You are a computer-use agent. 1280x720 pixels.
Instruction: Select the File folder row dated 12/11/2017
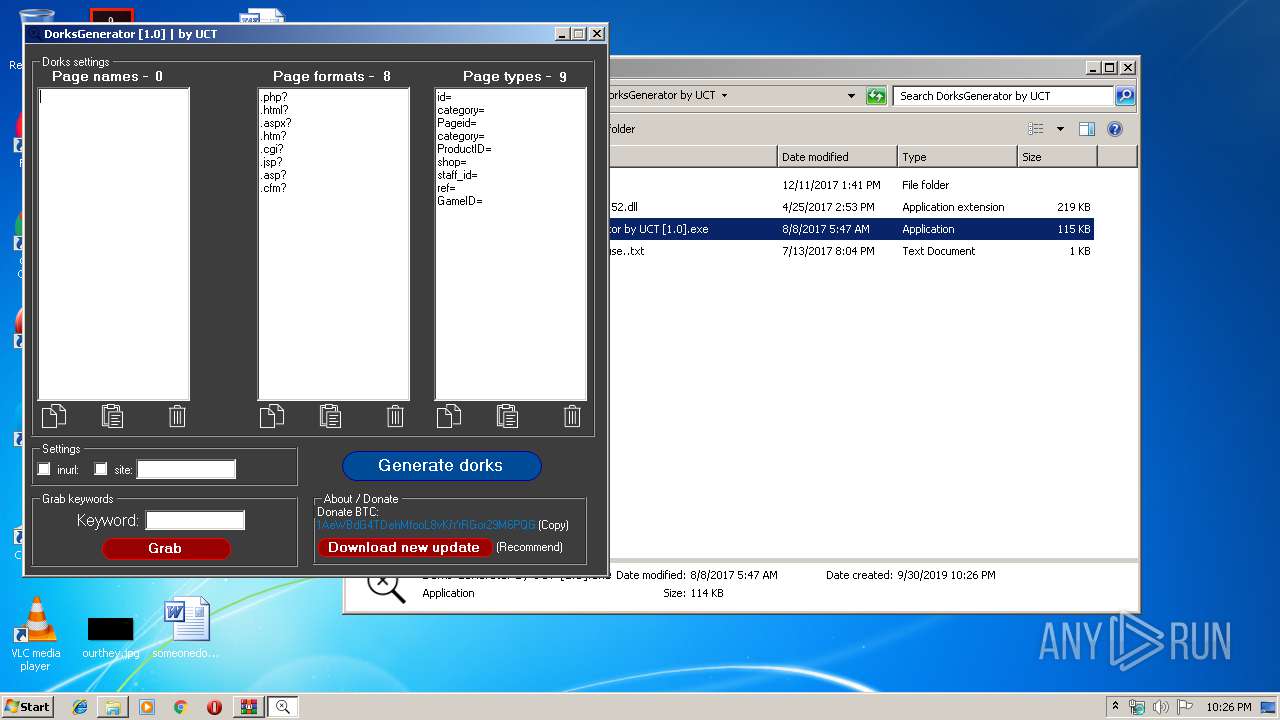point(850,185)
